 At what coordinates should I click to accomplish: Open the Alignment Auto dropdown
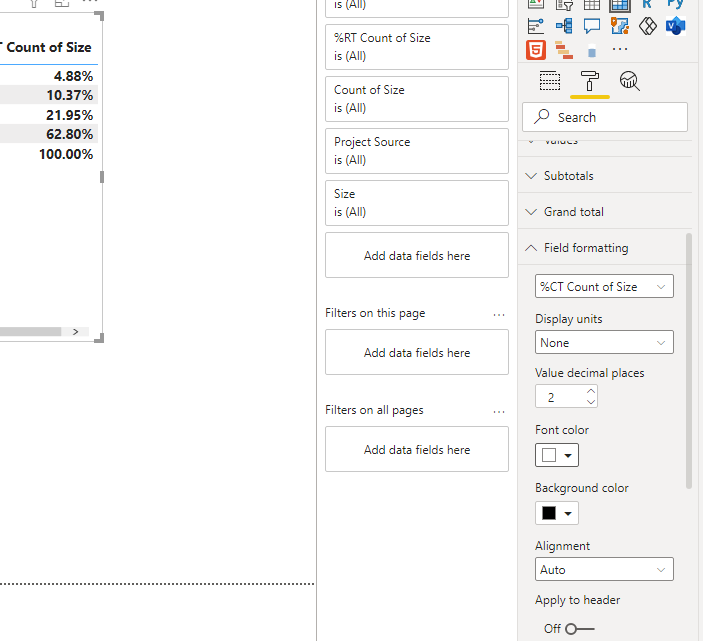[x=604, y=569]
